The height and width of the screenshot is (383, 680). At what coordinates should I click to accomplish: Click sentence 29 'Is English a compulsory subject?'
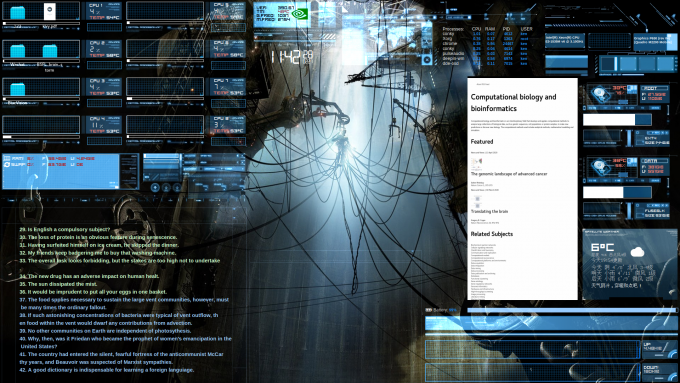tap(65, 229)
